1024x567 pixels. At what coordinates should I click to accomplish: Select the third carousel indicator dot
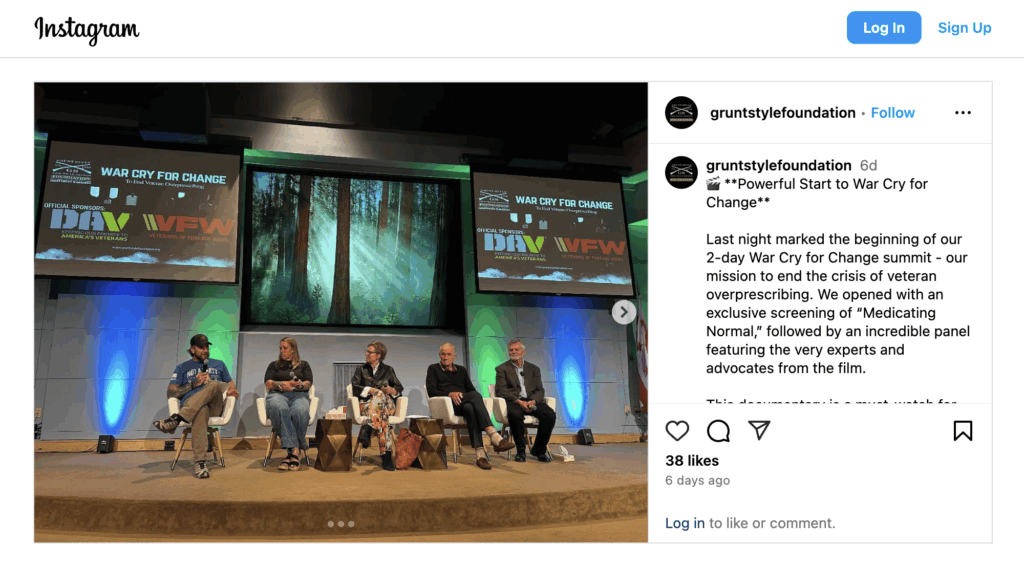[x=351, y=524]
